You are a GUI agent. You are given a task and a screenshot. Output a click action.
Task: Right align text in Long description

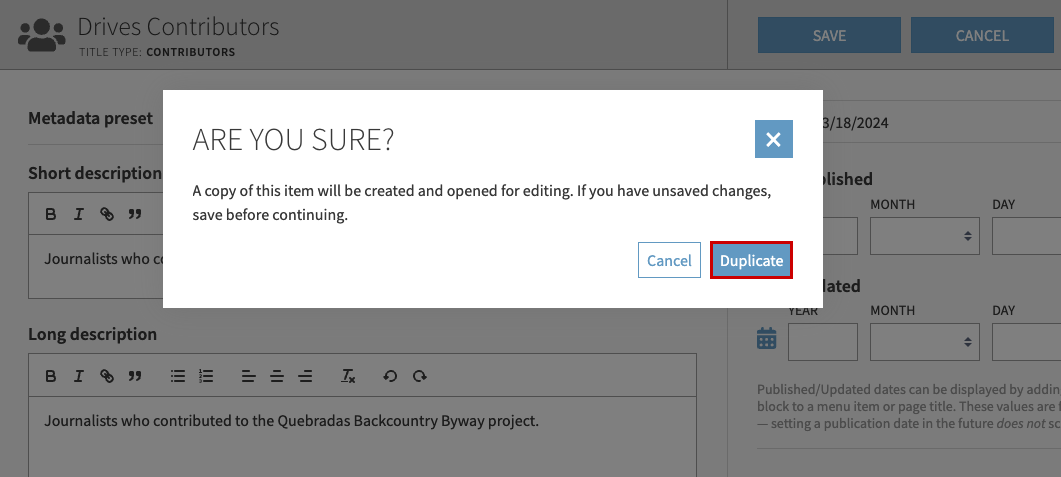pyautogui.click(x=306, y=376)
